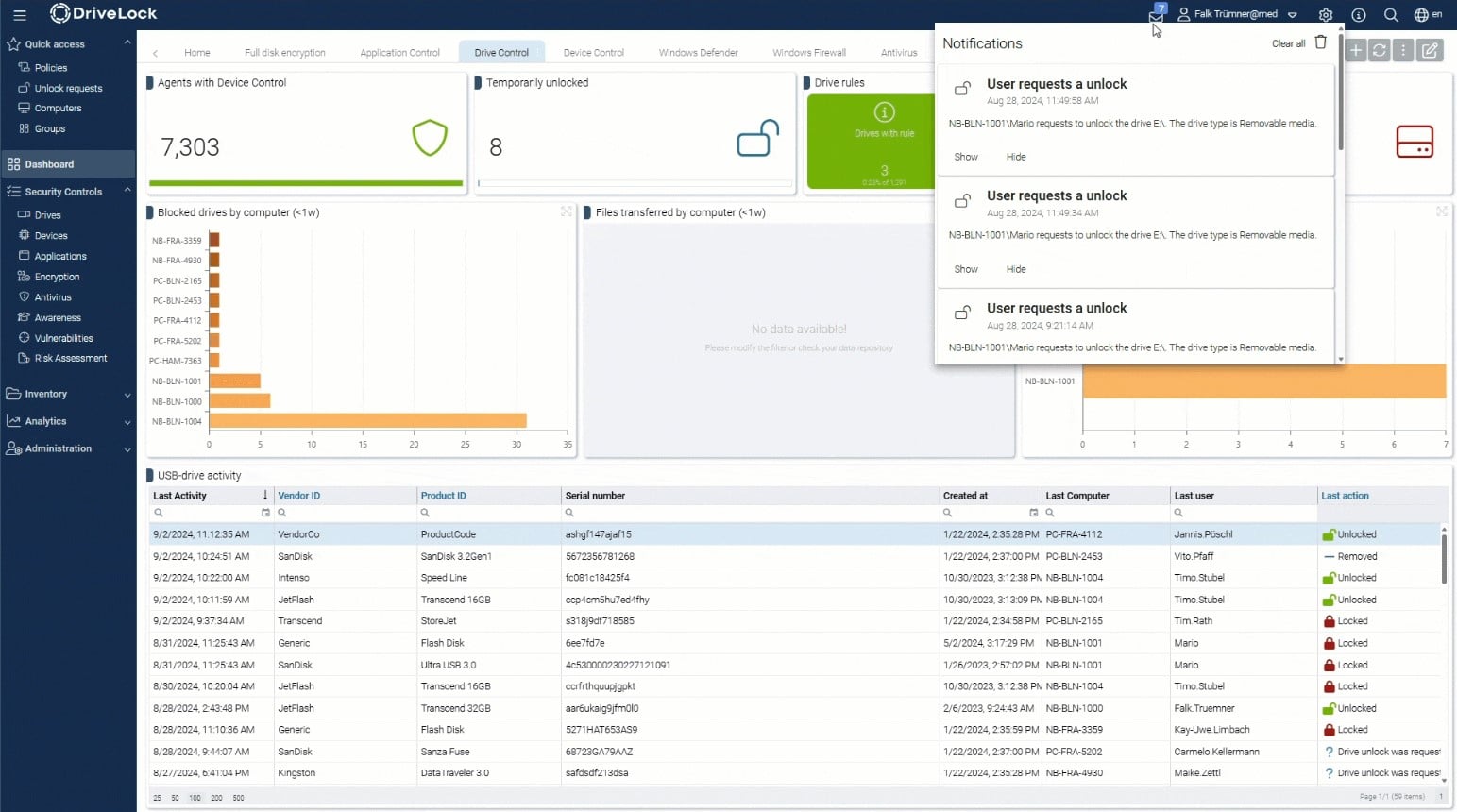This screenshot has height=812, width=1457.
Task: Collapse the Quick access section
Action: [x=127, y=43]
